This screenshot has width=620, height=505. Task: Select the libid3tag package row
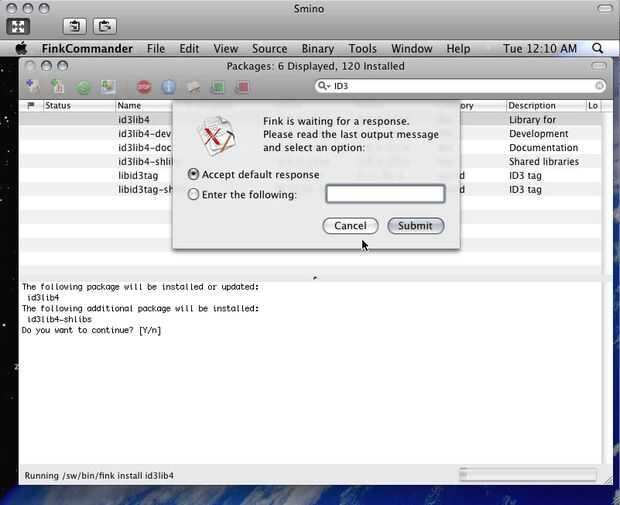[310, 175]
